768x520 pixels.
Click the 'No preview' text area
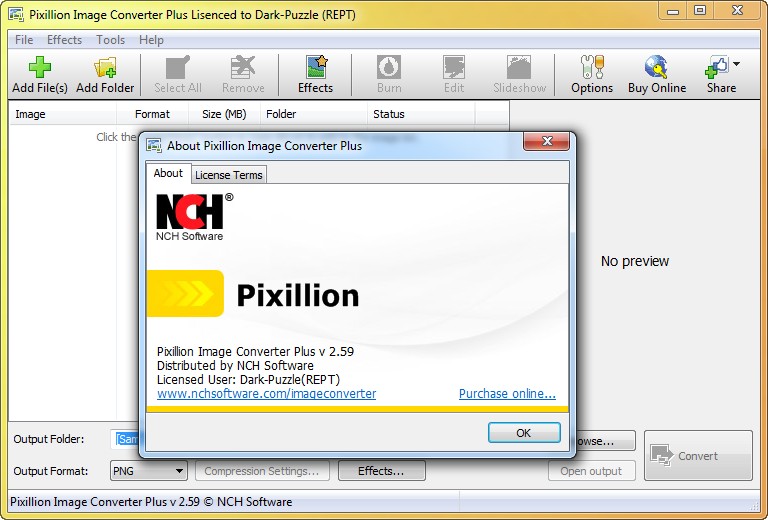pos(635,261)
